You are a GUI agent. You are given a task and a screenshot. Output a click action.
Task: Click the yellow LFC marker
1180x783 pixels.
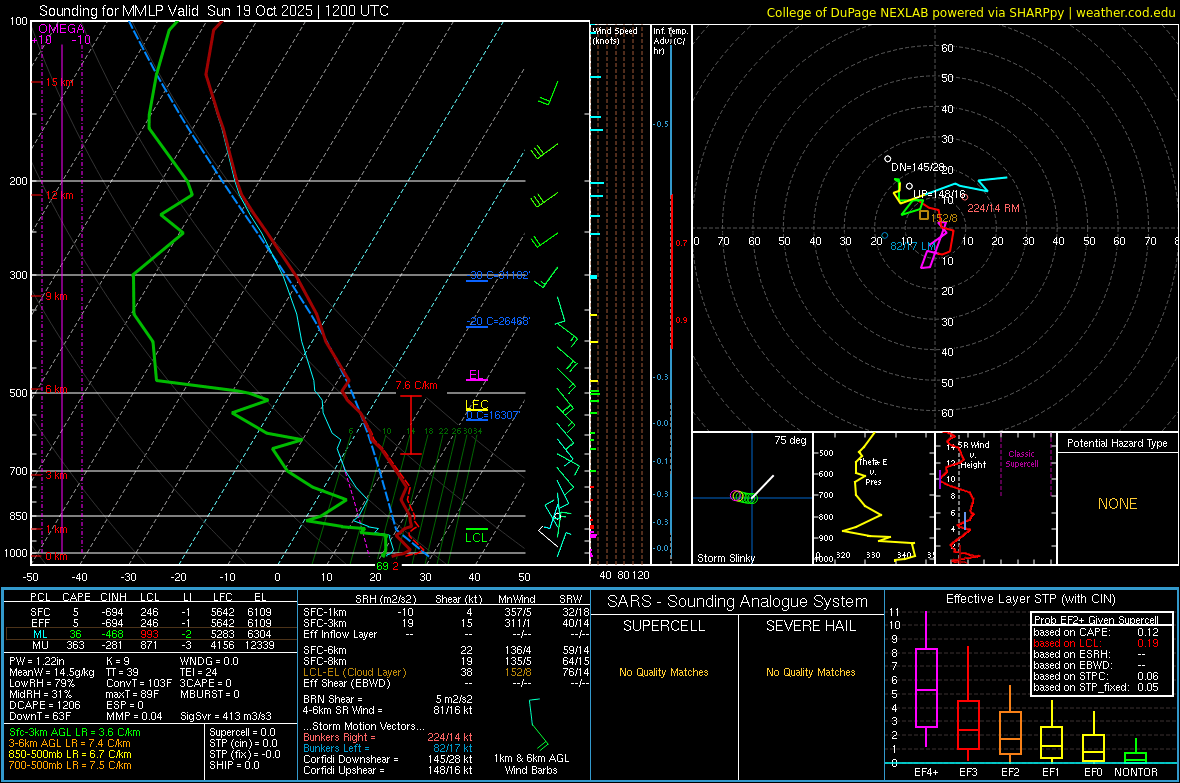point(476,405)
